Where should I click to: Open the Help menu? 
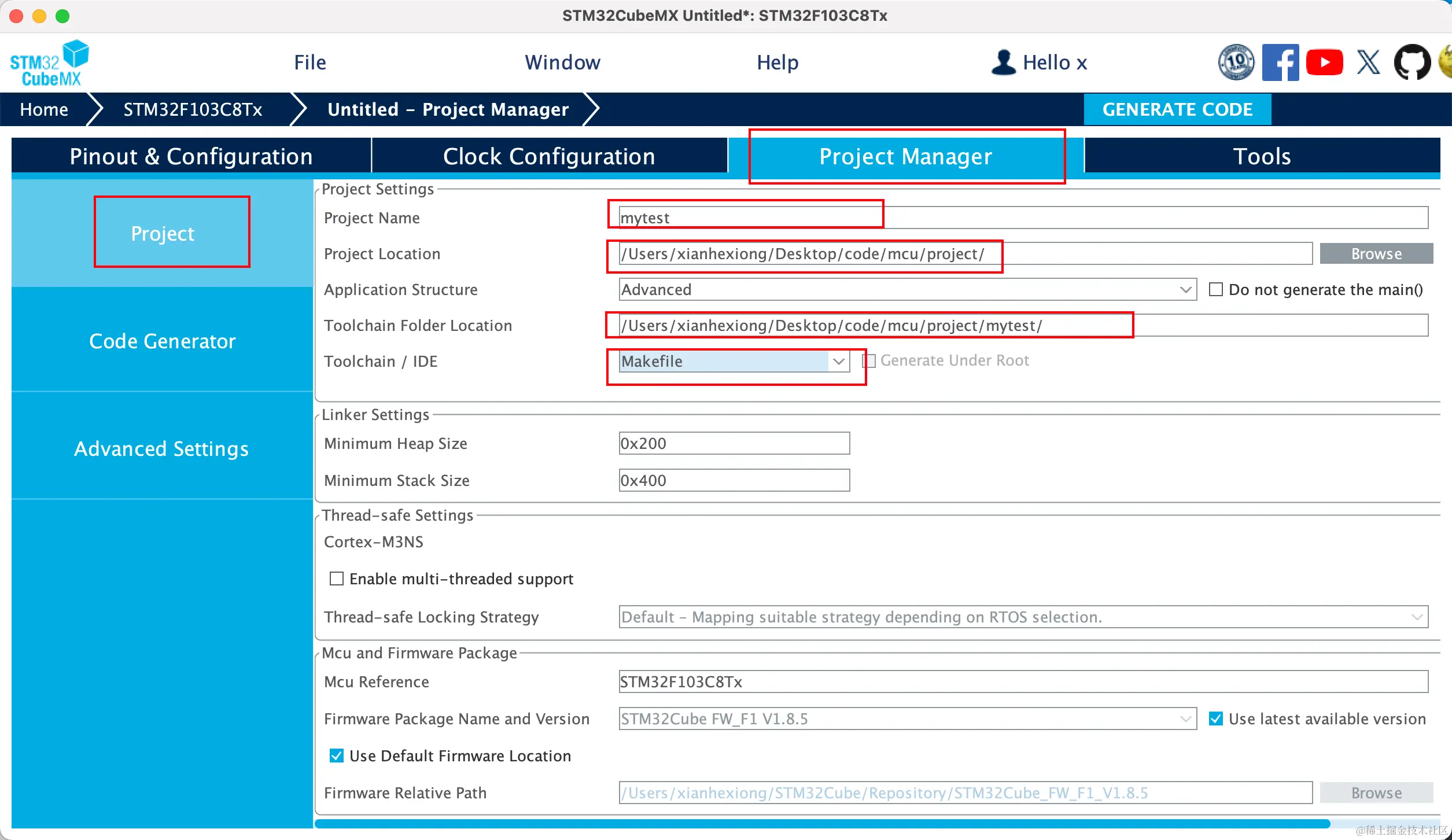pos(777,62)
